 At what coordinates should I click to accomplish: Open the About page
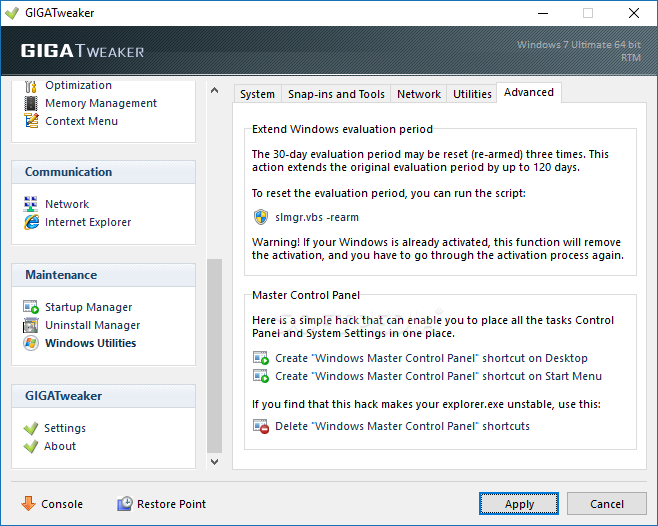60,446
